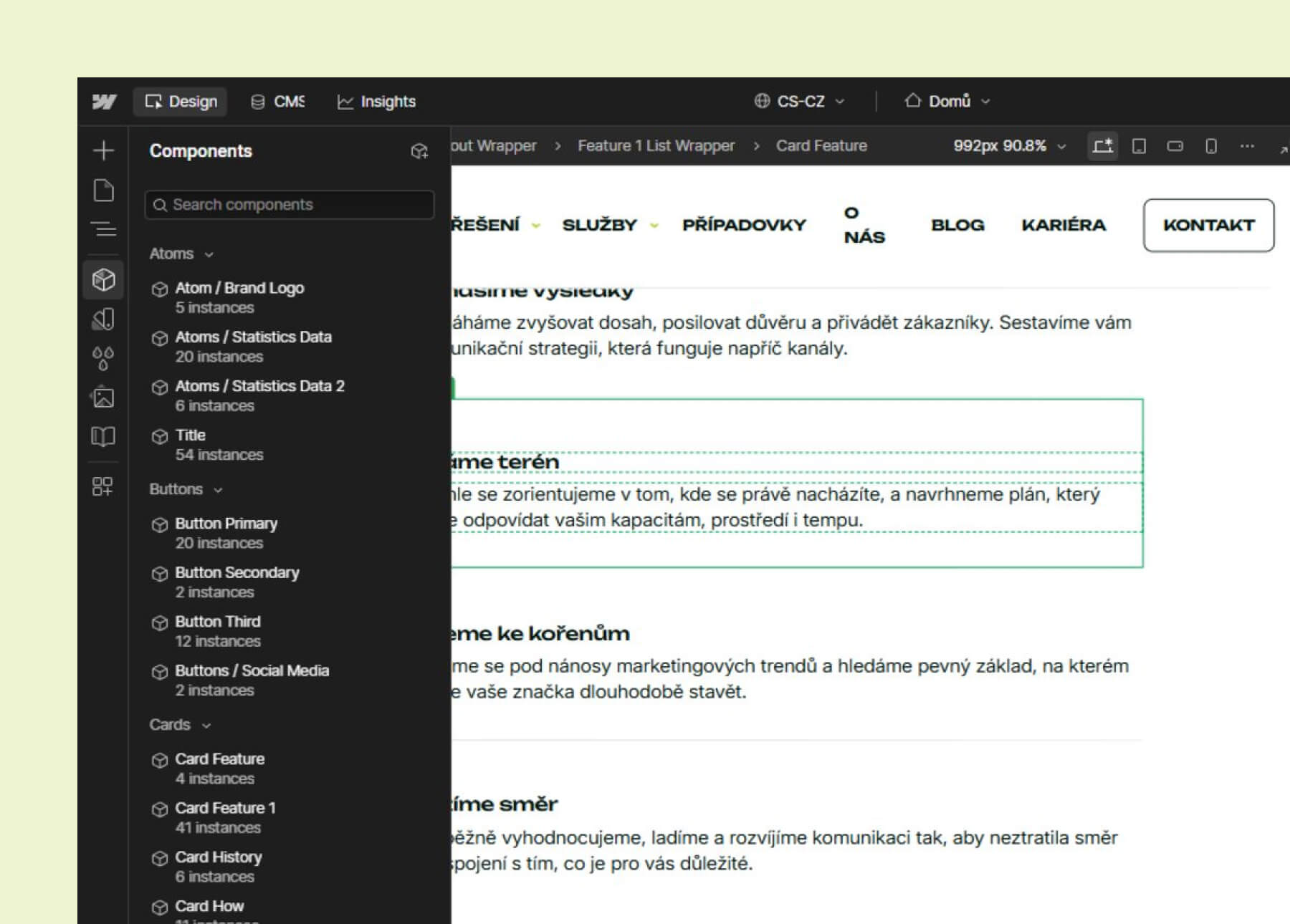The height and width of the screenshot is (924, 1290).
Task: Open the Assets image icon
Action: (x=104, y=397)
